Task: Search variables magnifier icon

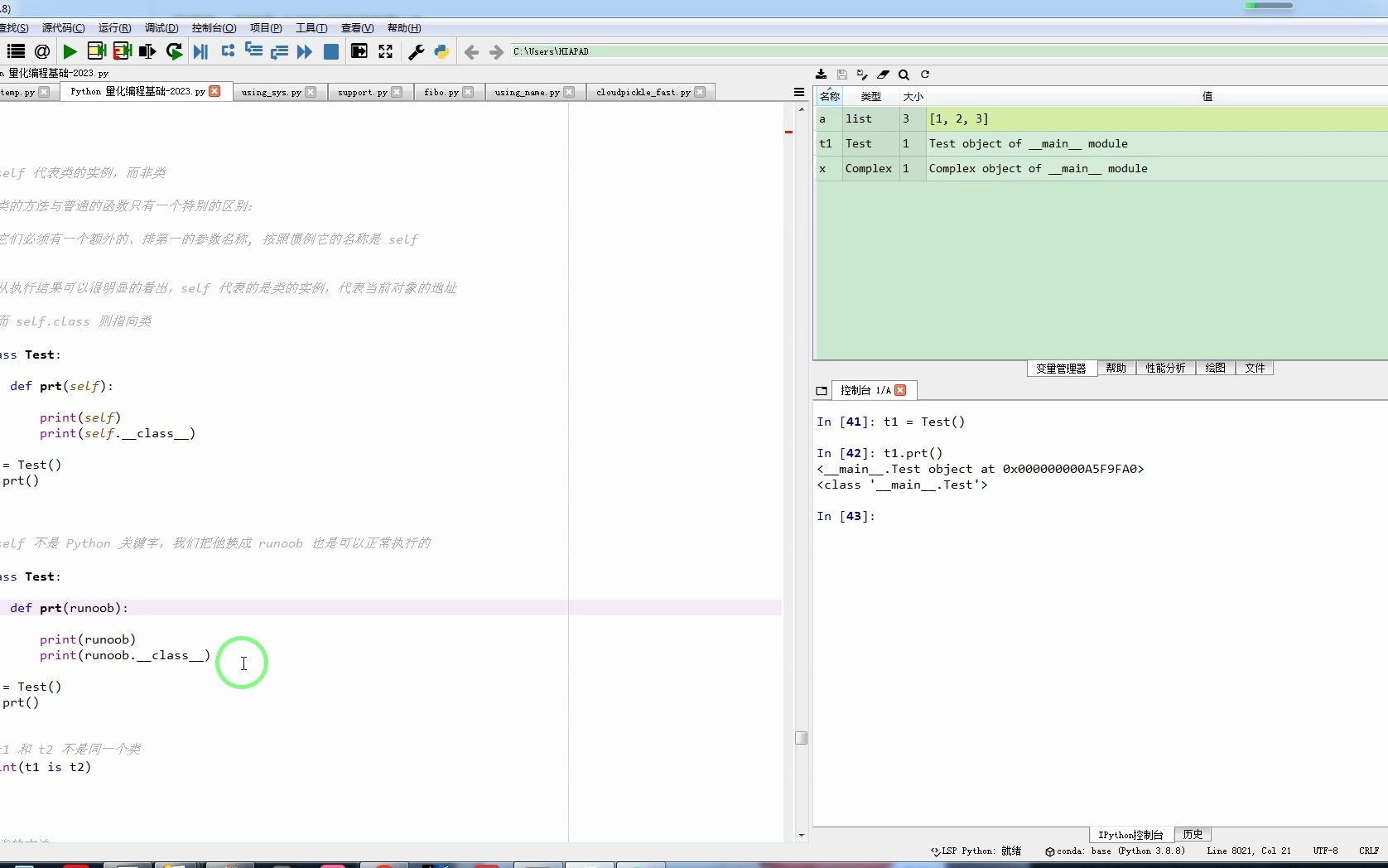Action: coord(904,74)
